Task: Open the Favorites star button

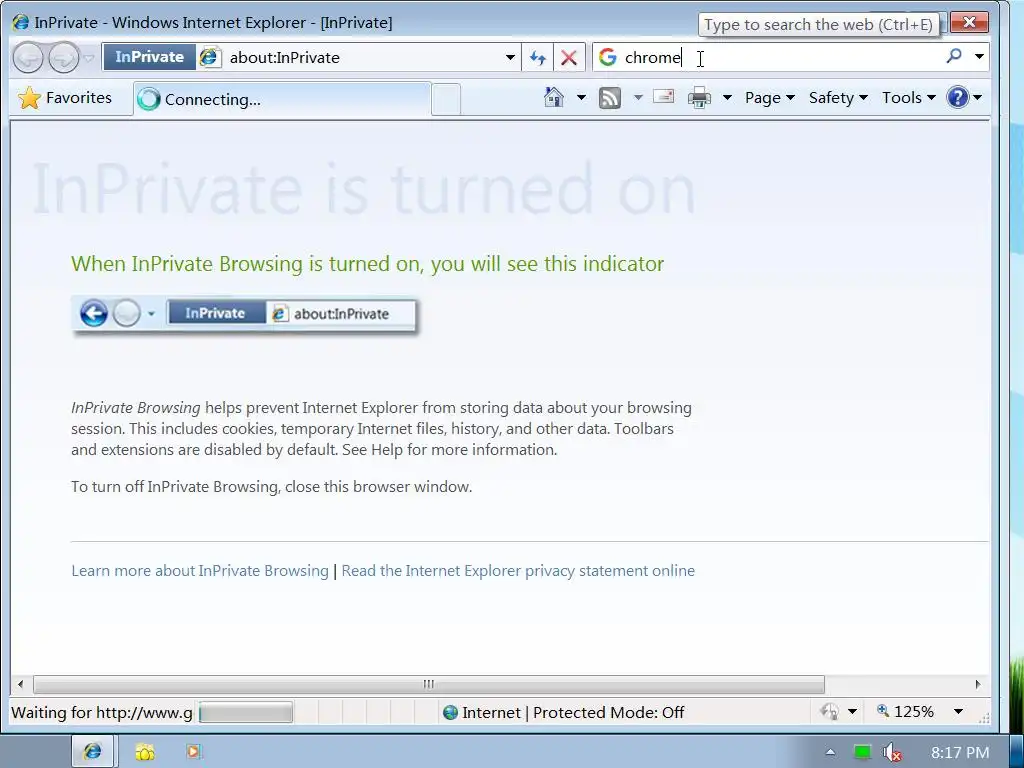Action: coord(65,98)
